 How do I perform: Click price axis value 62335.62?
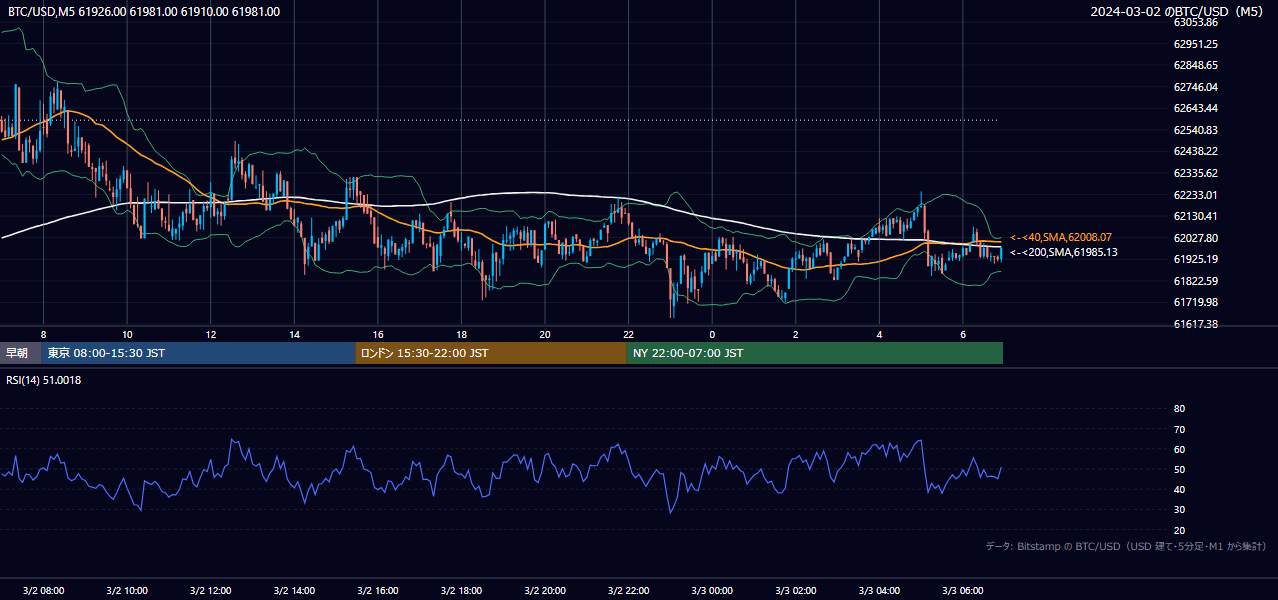coord(1195,173)
